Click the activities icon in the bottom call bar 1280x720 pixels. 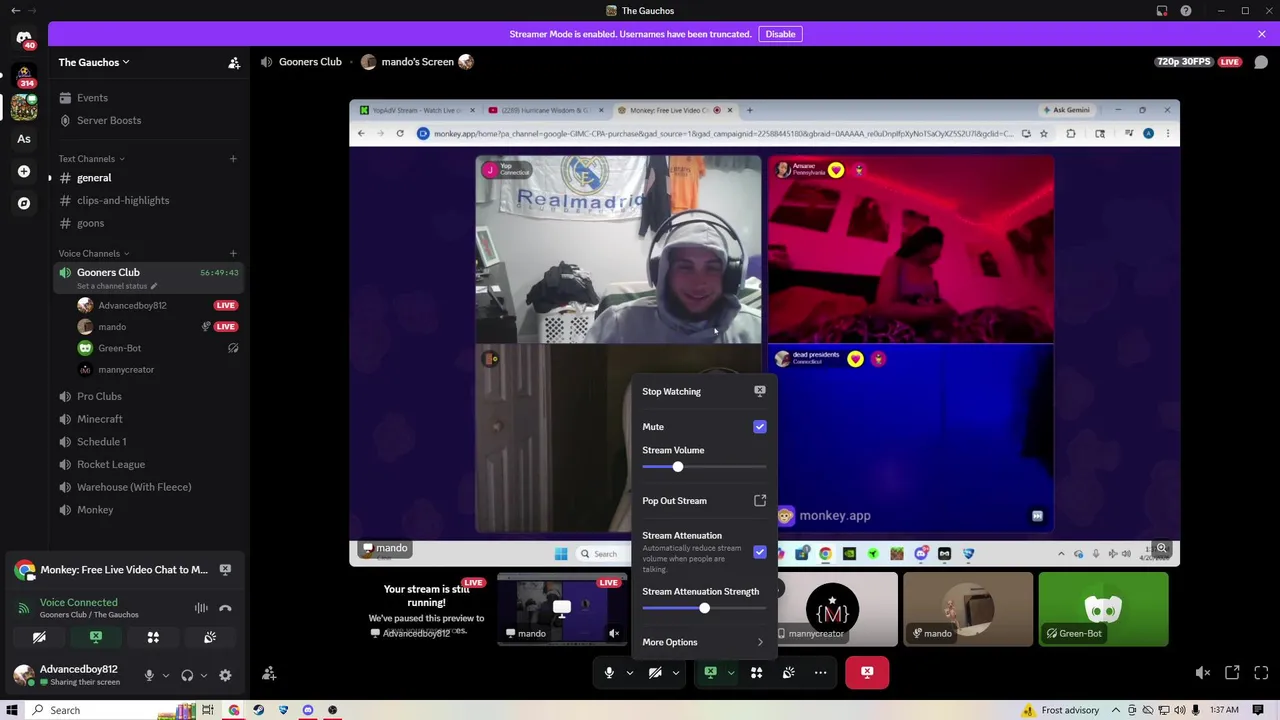point(756,673)
